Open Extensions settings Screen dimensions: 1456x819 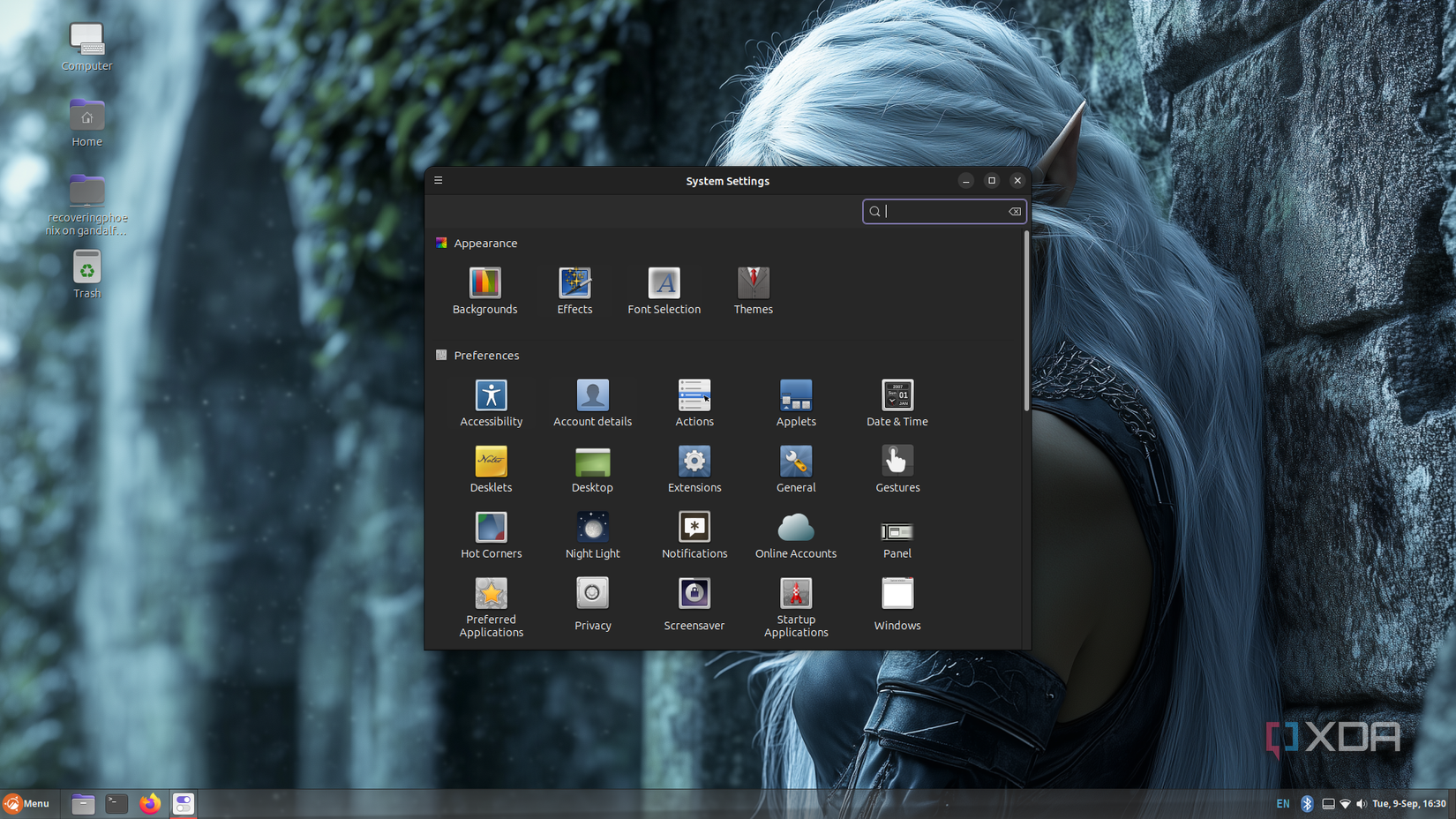694,469
